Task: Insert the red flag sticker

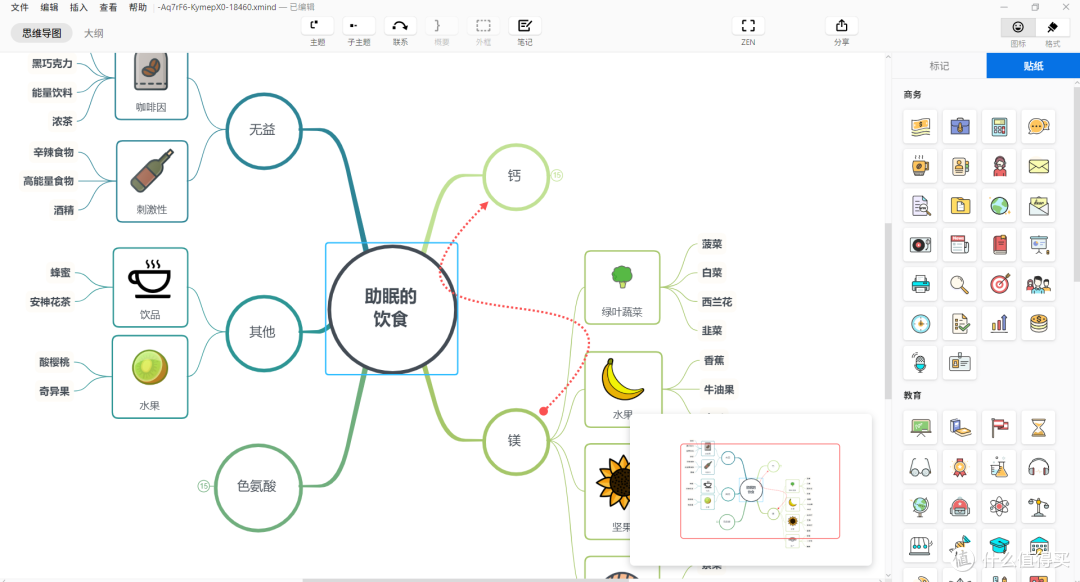Action: pyautogui.click(x=999, y=428)
